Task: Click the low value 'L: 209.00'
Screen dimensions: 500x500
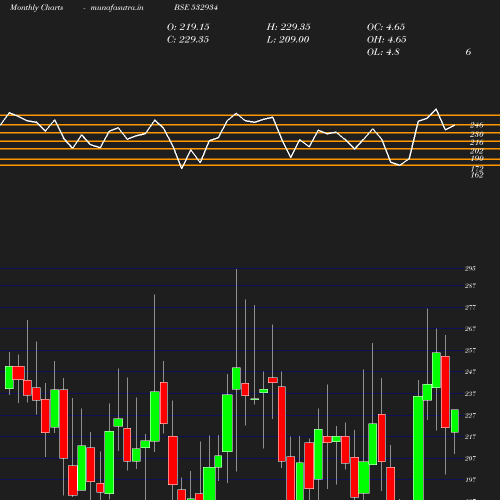Action: [x=288, y=40]
